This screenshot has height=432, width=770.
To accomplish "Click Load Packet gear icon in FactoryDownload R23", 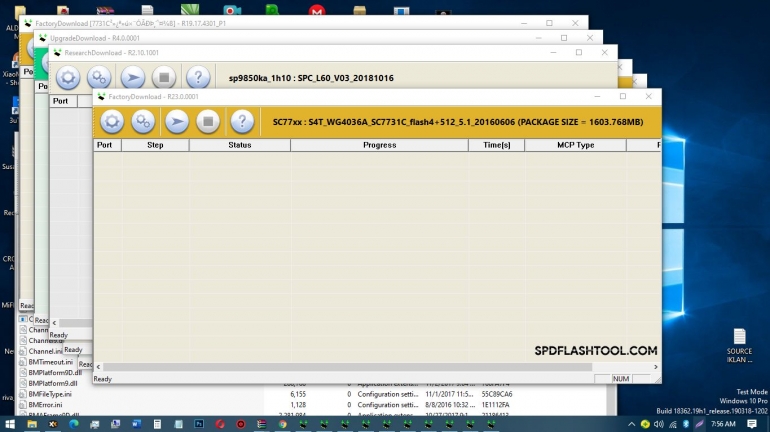I will [x=111, y=121].
